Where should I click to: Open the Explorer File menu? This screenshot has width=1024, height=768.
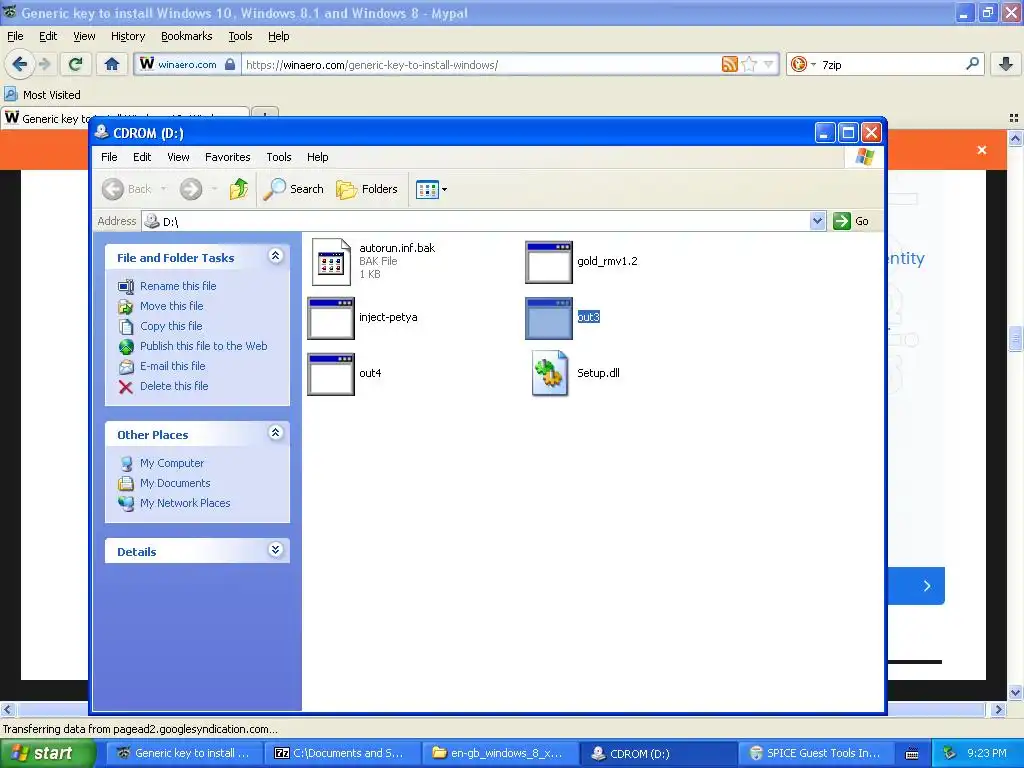pyautogui.click(x=109, y=157)
